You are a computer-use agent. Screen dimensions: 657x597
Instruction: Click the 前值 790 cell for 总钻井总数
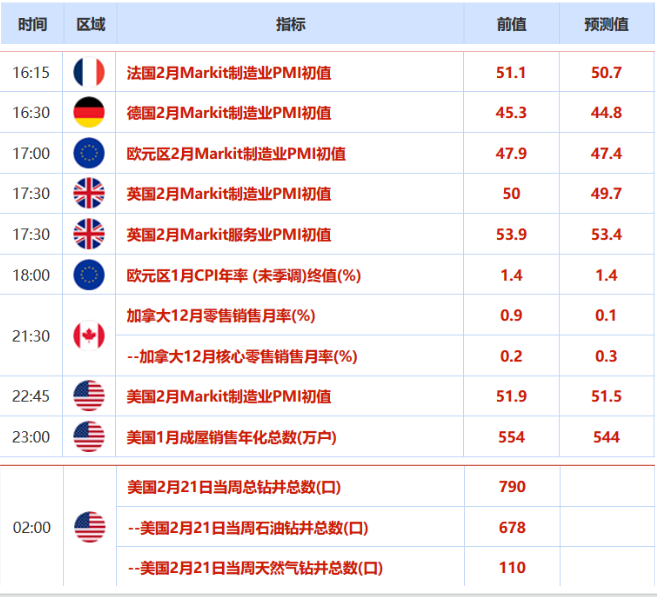[x=511, y=487]
